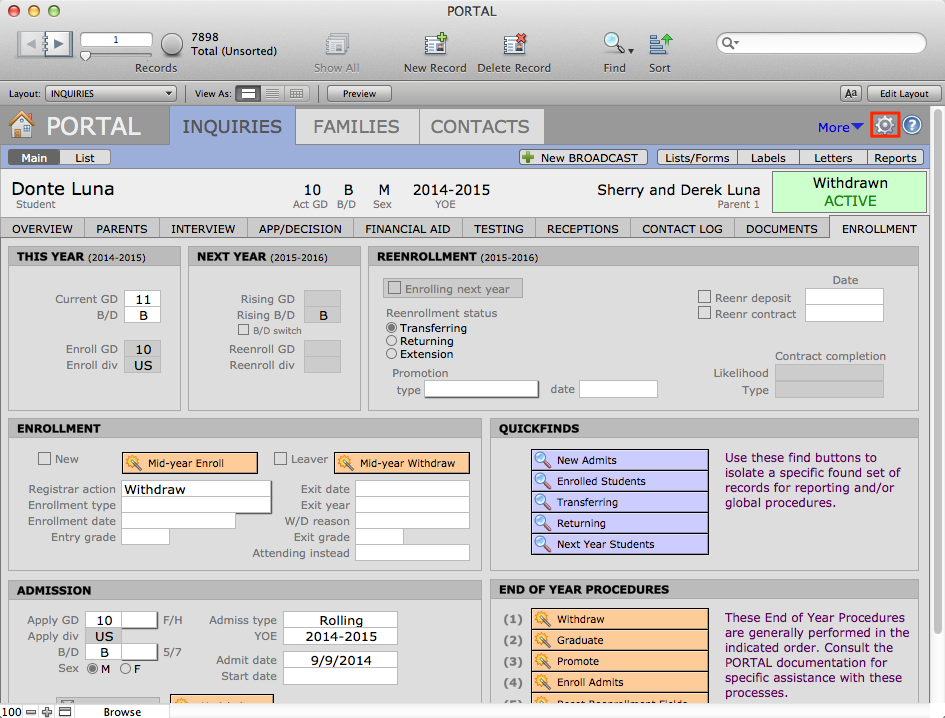Open the Browse mode pop-up

pos(122,712)
